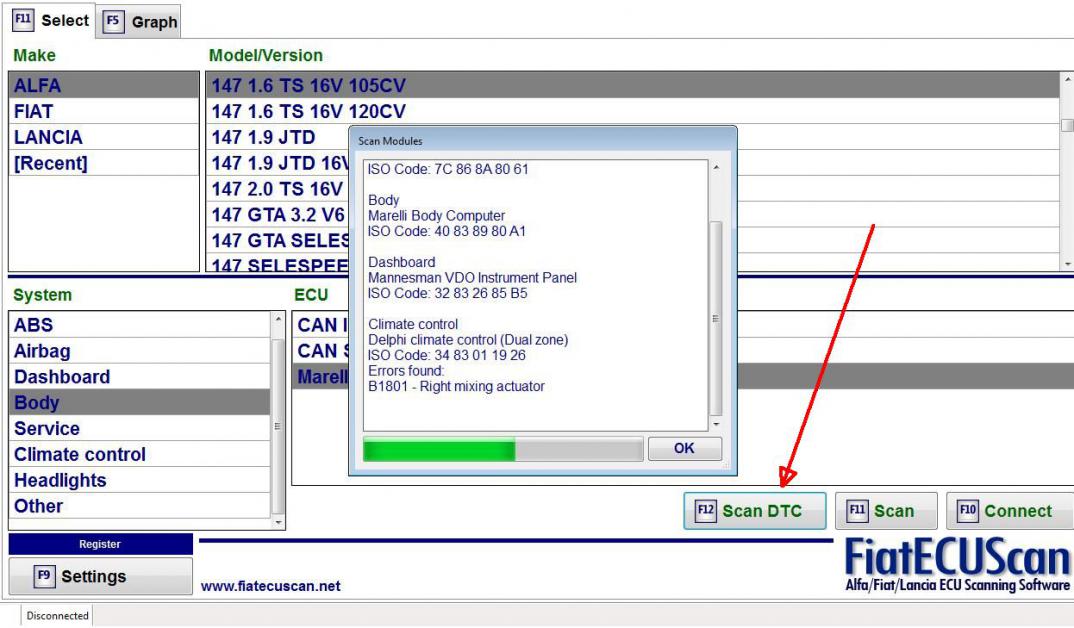Click ISO Code: 34 83 01 19 26 line

click(x=447, y=355)
